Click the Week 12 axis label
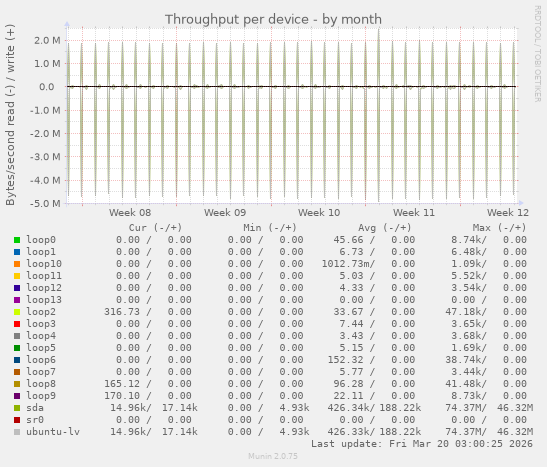547x467 pixels. tap(508, 213)
